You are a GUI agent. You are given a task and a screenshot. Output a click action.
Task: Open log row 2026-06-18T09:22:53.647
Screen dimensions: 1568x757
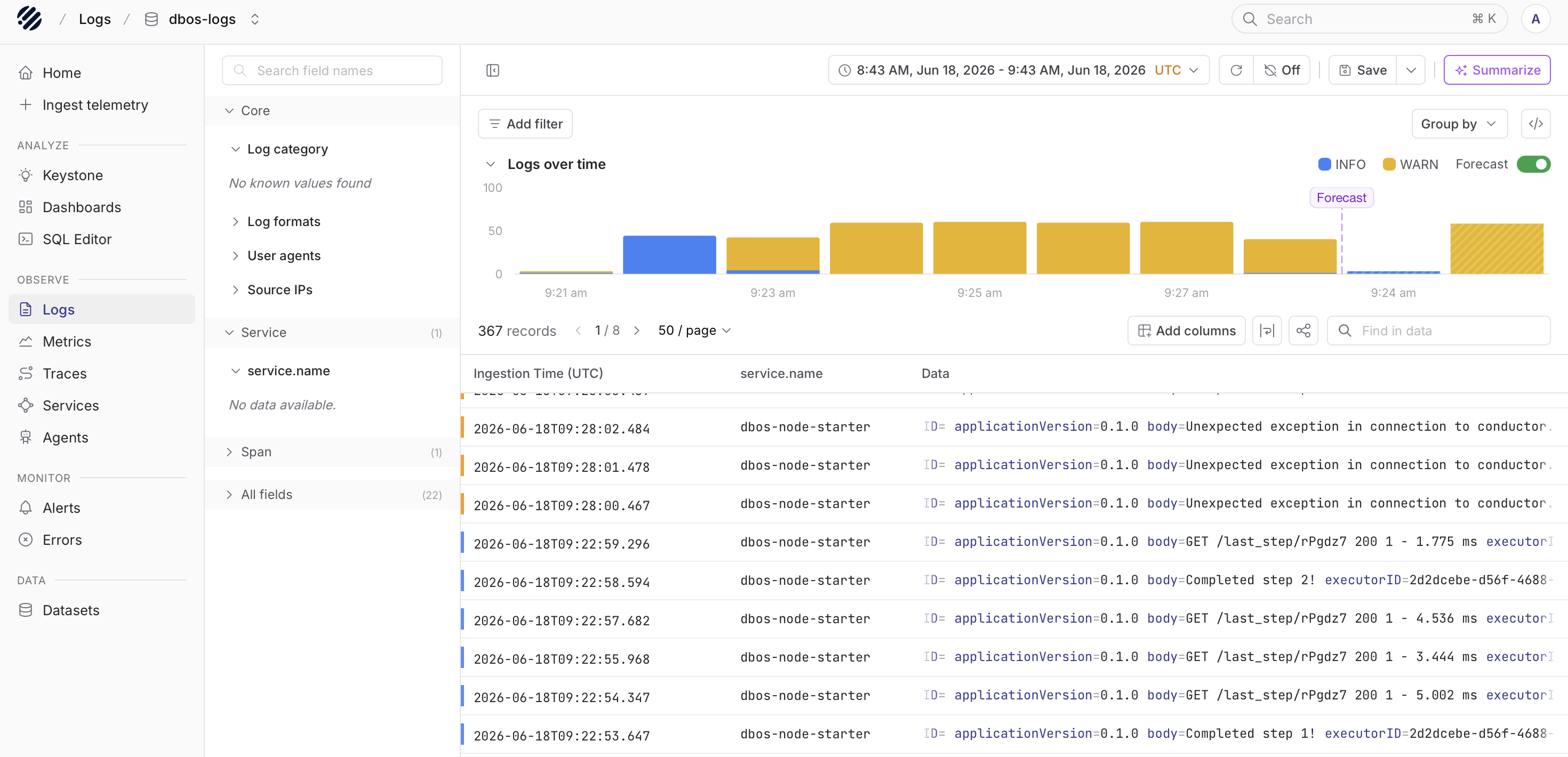pos(1013,734)
